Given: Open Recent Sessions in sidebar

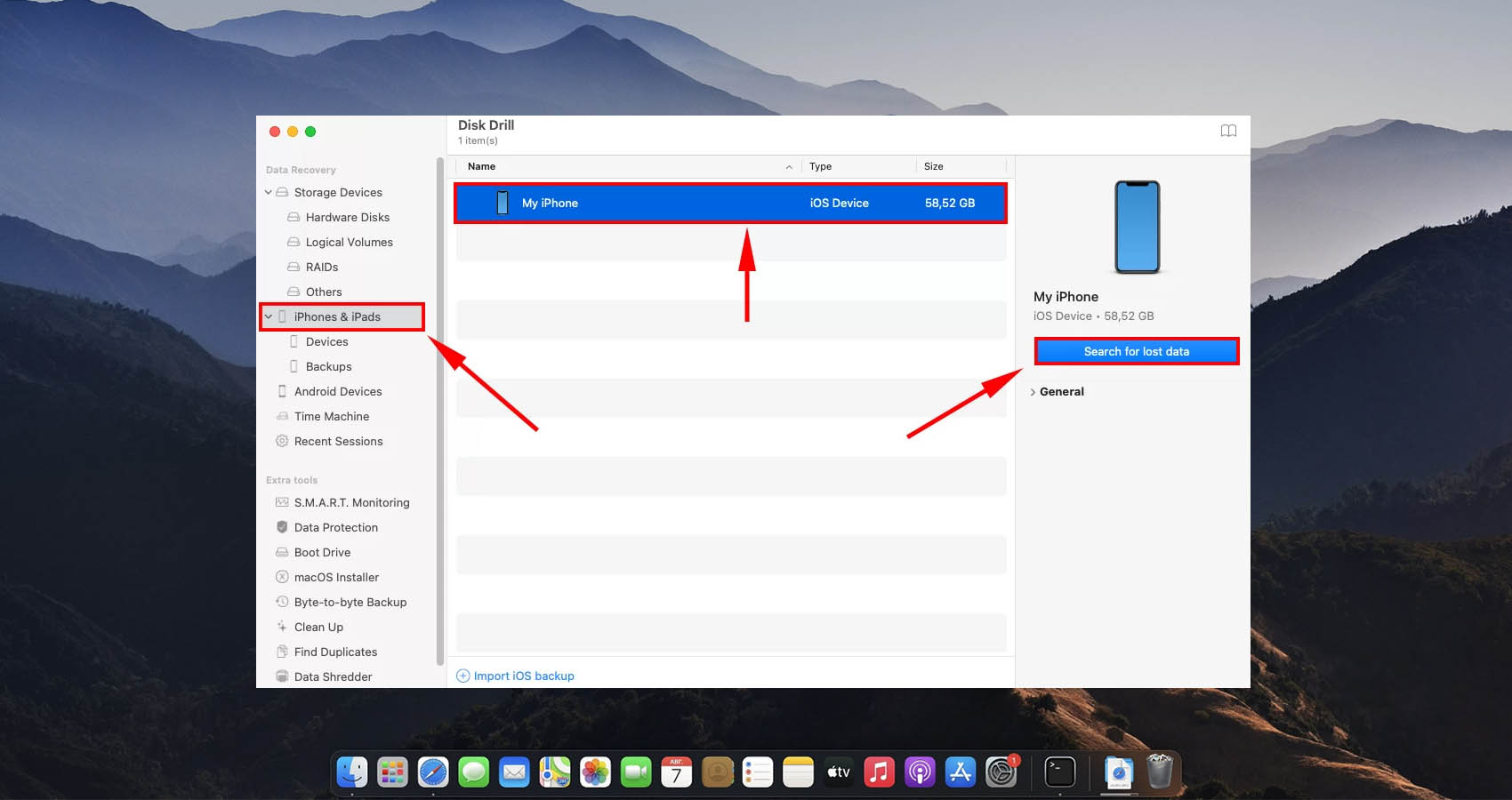Looking at the screenshot, I should tap(338, 441).
